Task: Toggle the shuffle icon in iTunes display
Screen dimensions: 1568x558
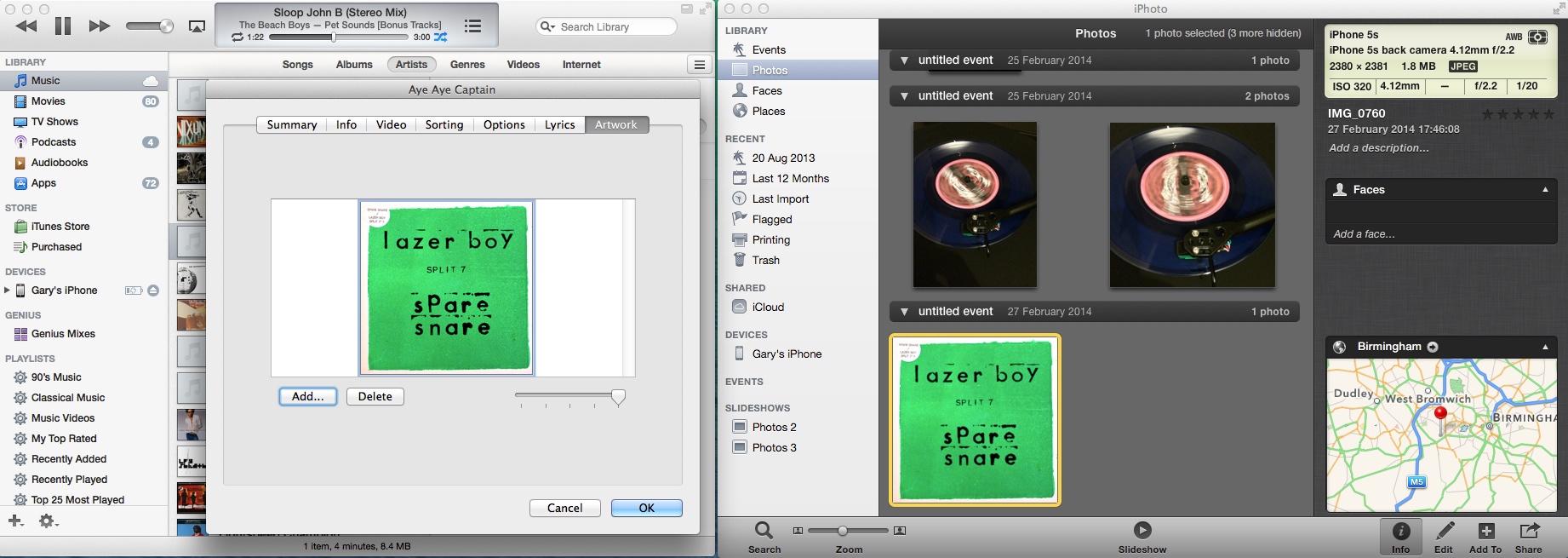Action: coord(440,37)
